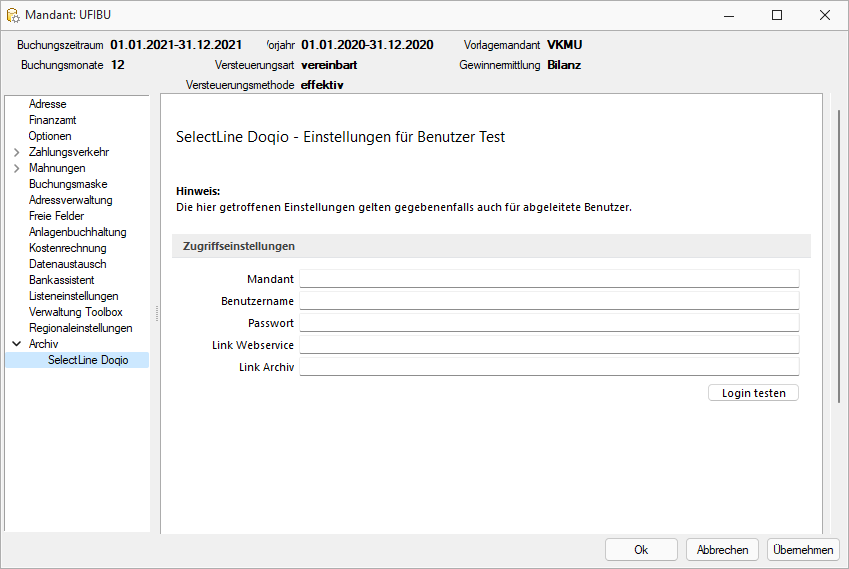
Task: Open Regionaleinstellungen page
Action: [x=81, y=328]
